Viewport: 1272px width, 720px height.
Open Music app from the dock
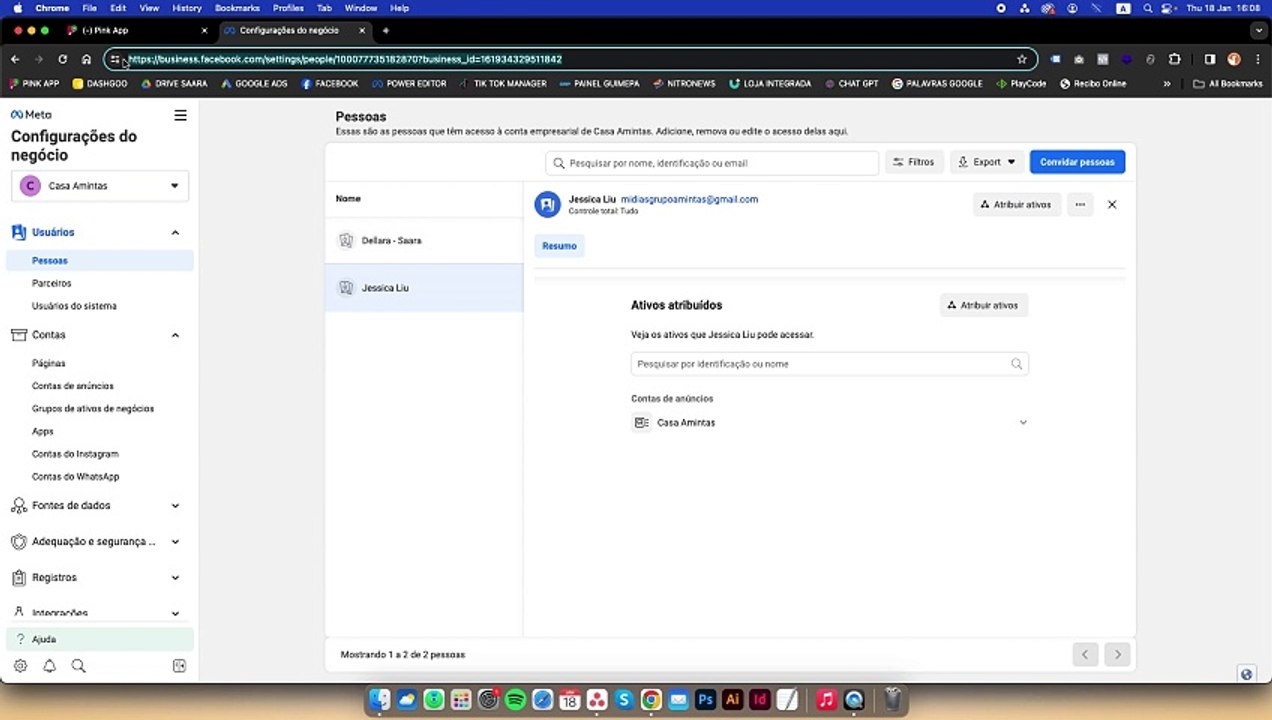[826, 700]
